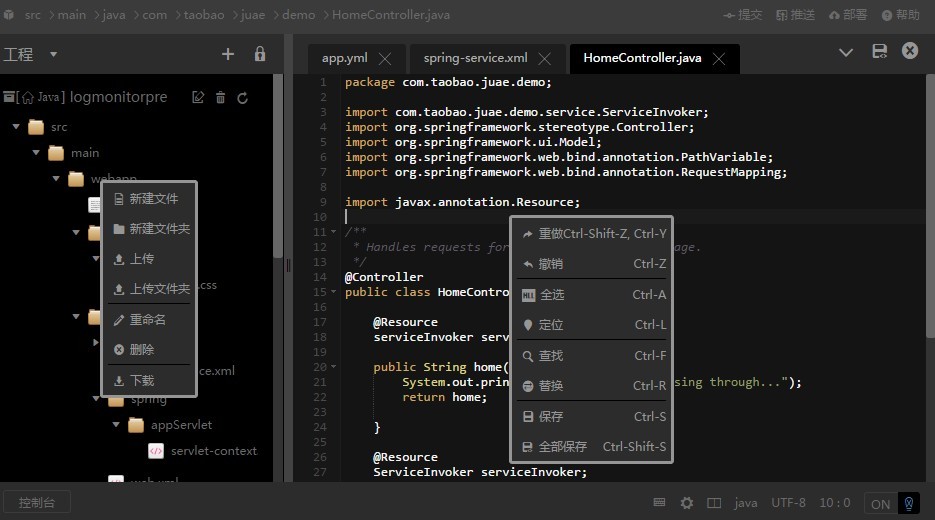Select 定位 go to line option
Image resolution: width=935 pixels, height=520 pixels.
pyautogui.click(x=592, y=324)
